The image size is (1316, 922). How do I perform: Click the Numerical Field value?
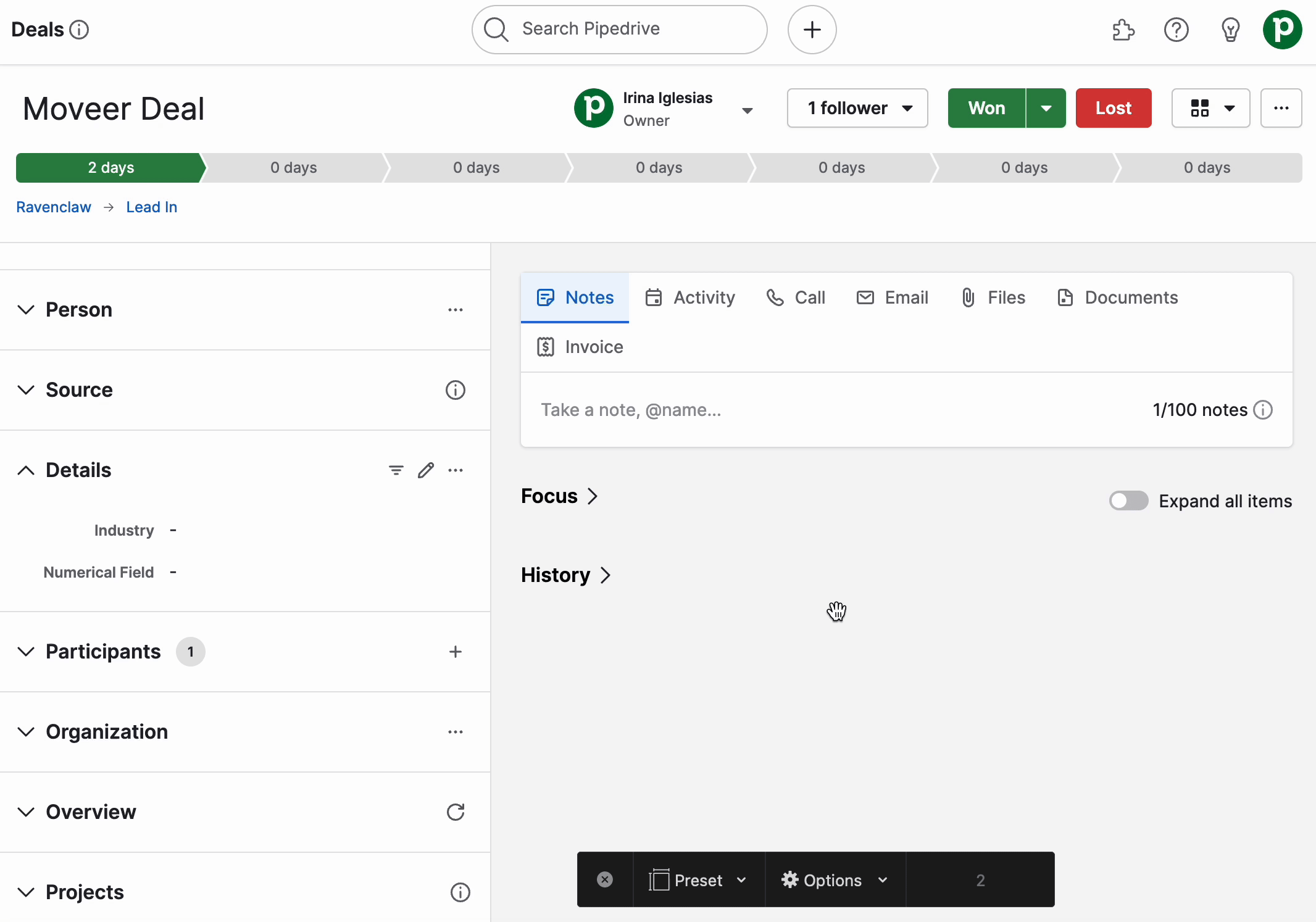[x=173, y=572]
